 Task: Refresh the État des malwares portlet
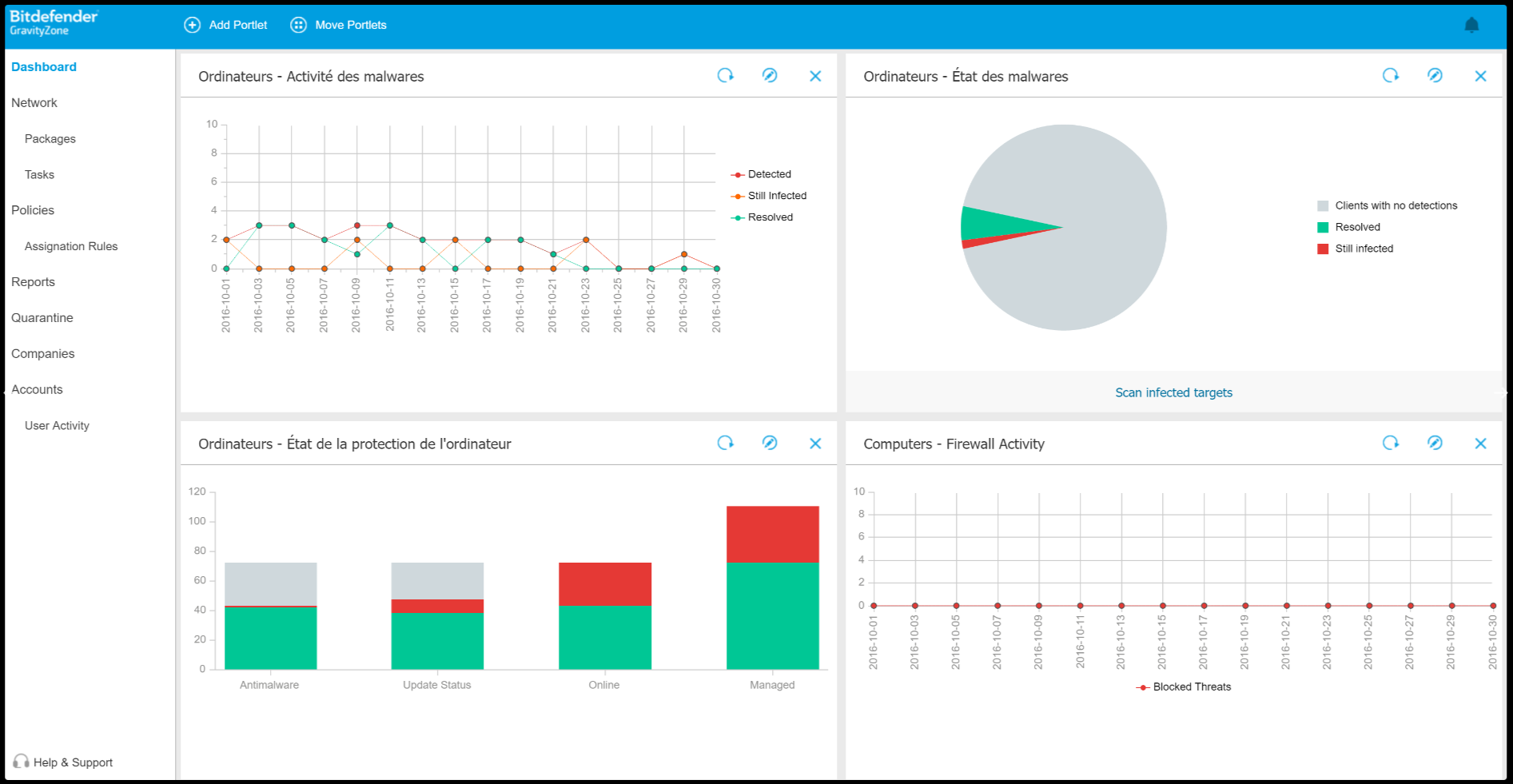(x=1391, y=75)
